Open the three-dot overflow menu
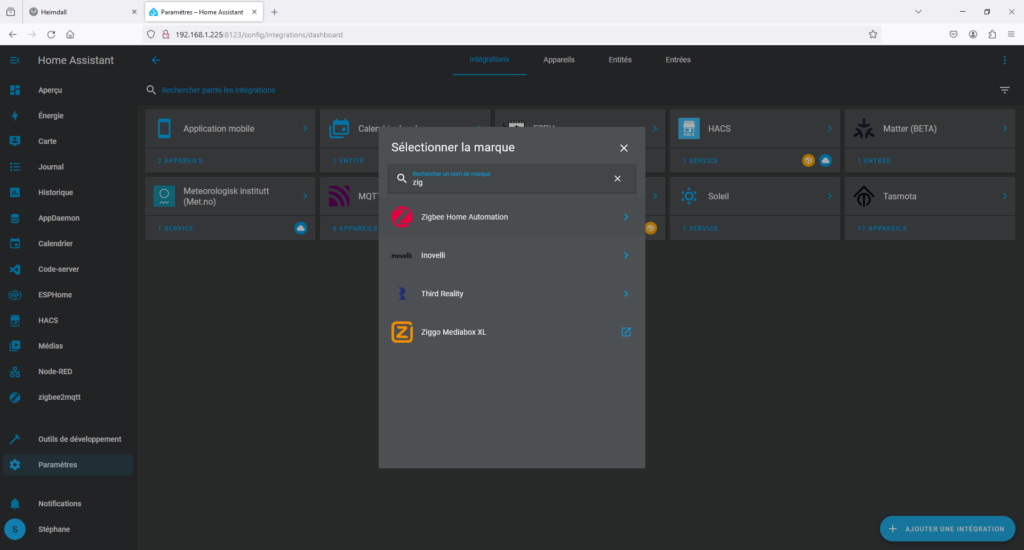This screenshot has height=550, width=1024. pos(1005,60)
